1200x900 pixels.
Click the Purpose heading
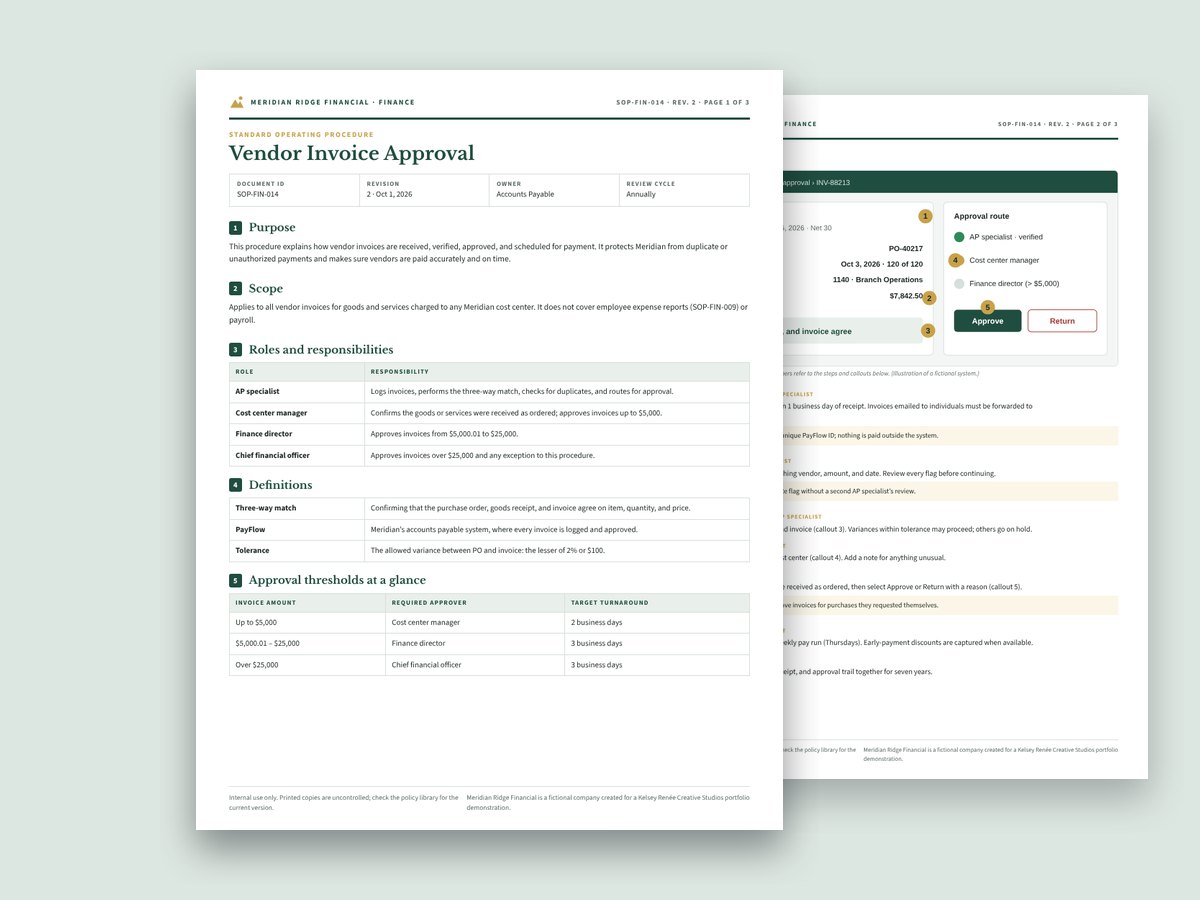pos(272,228)
